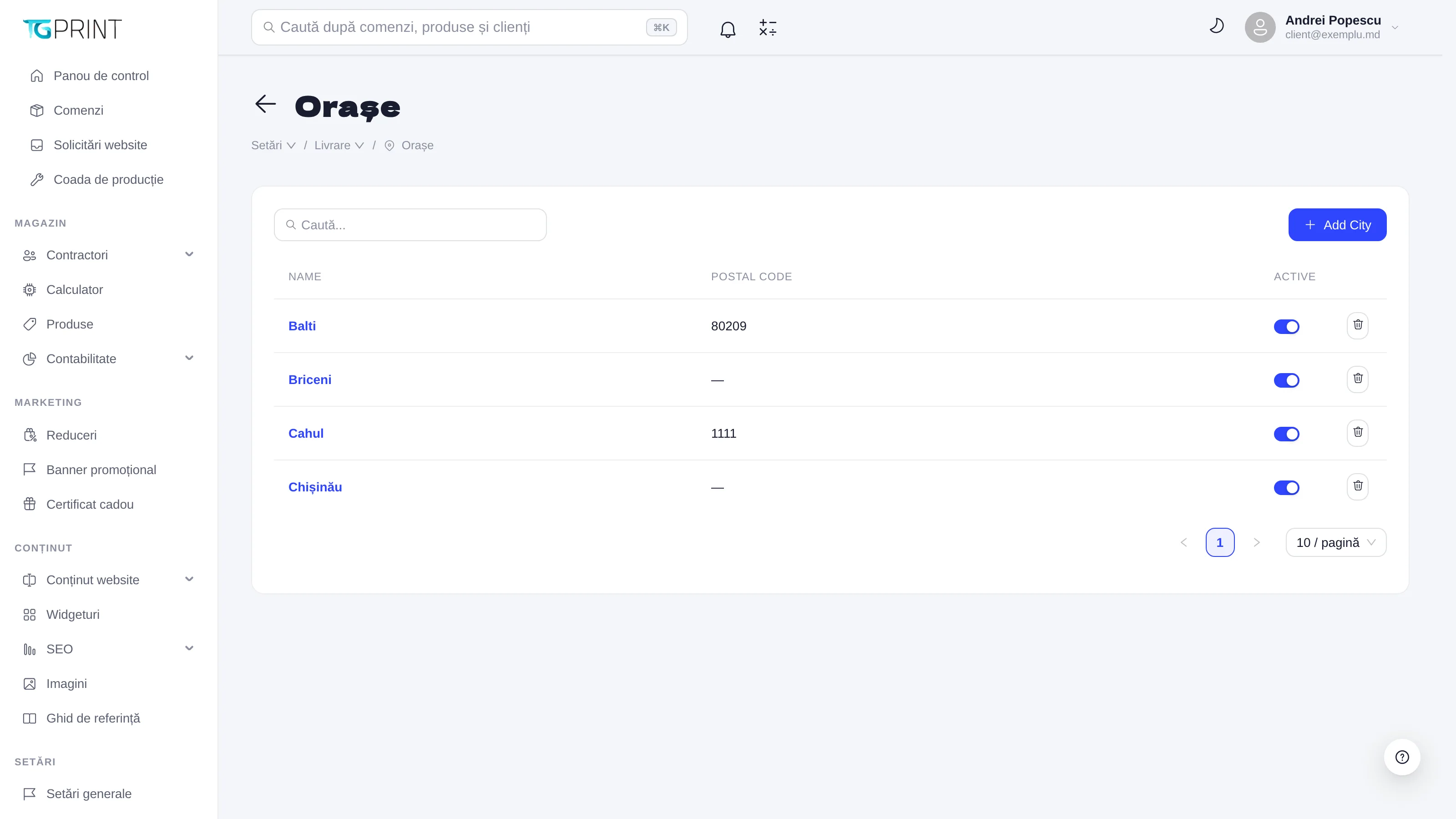This screenshot has height=819, width=1456.
Task: Go to next page arrow
Action: coord(1256,543)
